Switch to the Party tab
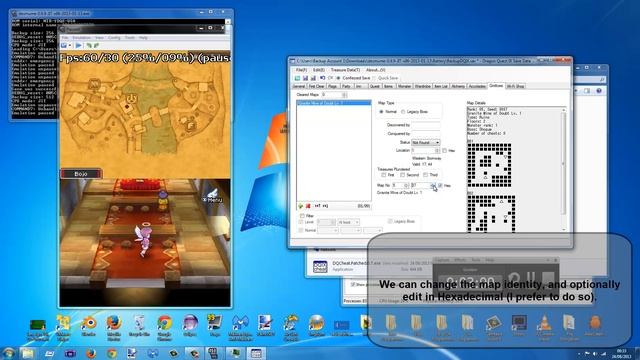Image resolution: width=640 pixels, height=360 pixels. point(347,86)
